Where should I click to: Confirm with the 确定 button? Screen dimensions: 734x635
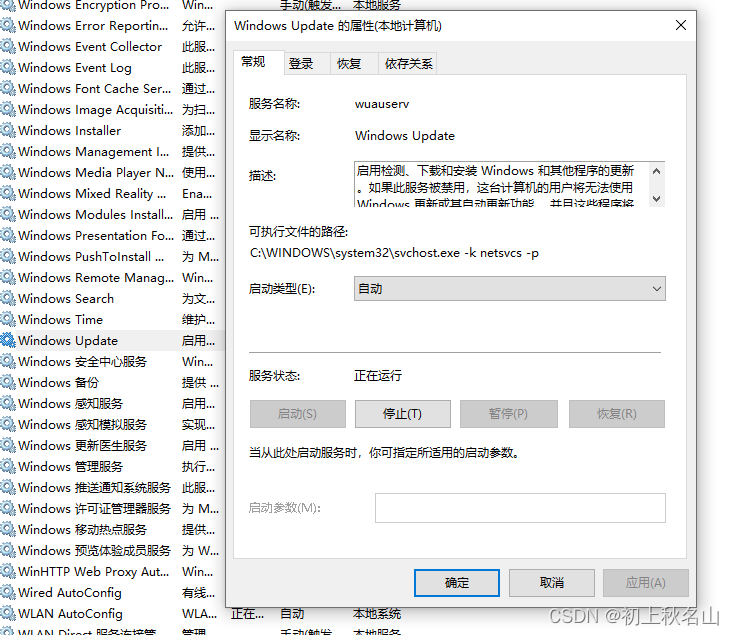click(457, 583)
